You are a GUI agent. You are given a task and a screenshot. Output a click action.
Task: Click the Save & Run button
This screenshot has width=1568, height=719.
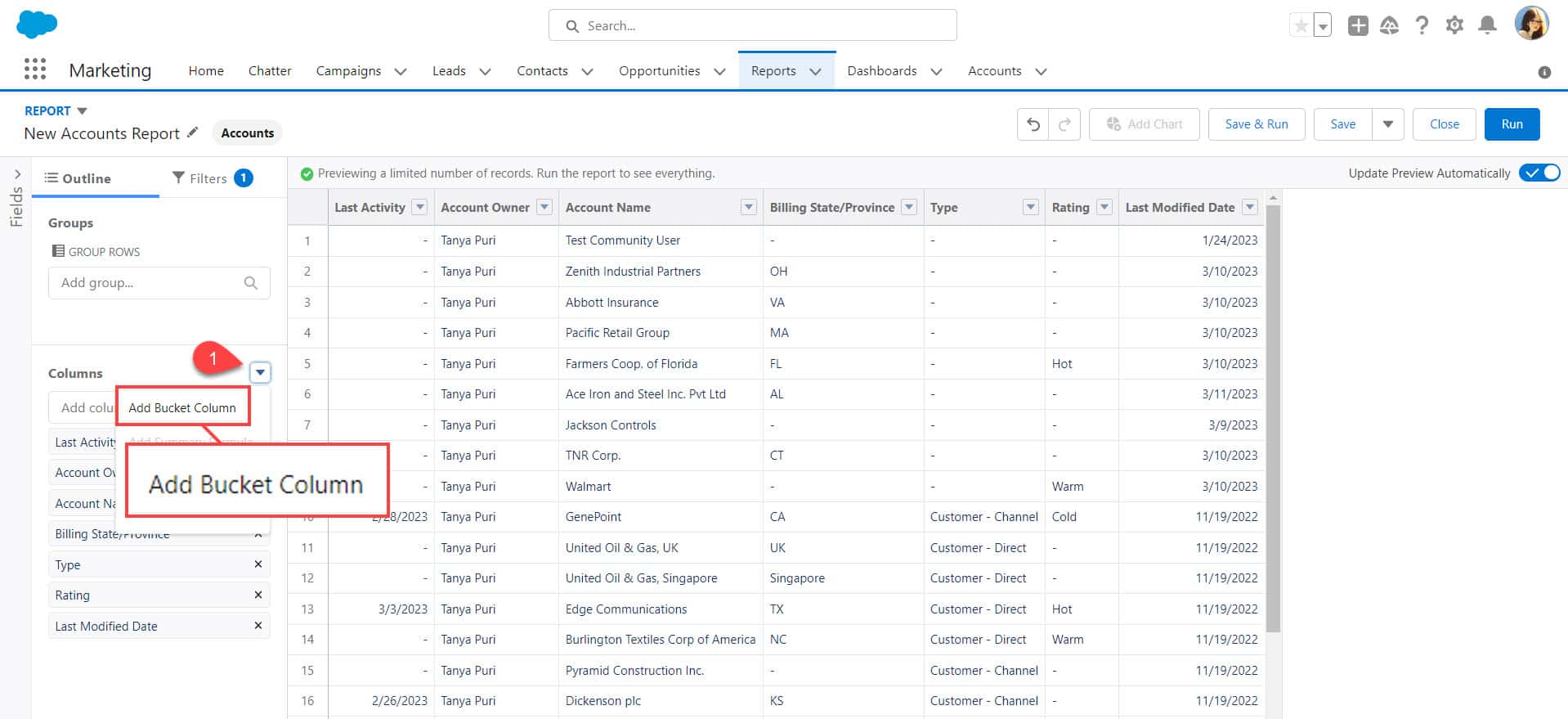1257,124
